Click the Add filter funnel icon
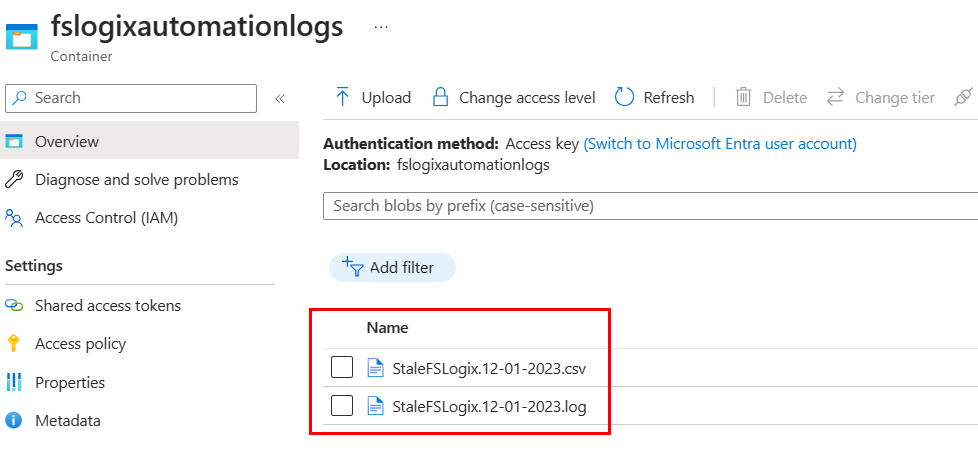Image resolution: width=978 pixels, height=455 pixels. (352, 267)
